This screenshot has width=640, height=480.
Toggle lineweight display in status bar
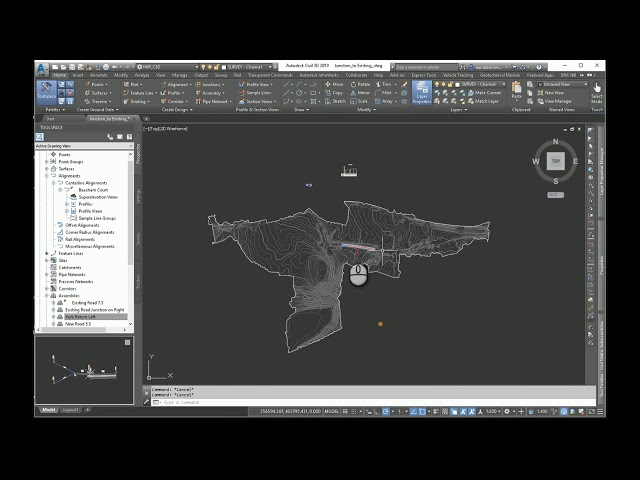coord(436,411)
